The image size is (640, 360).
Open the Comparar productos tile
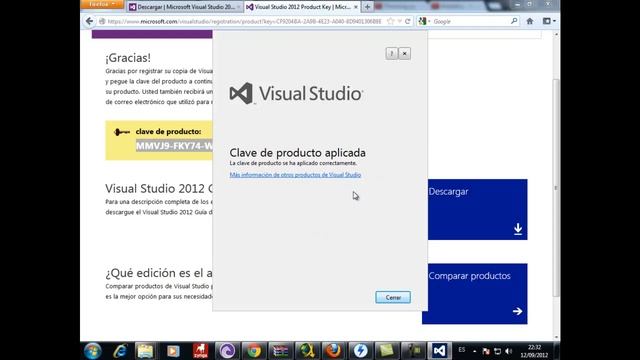click(475, 294)
